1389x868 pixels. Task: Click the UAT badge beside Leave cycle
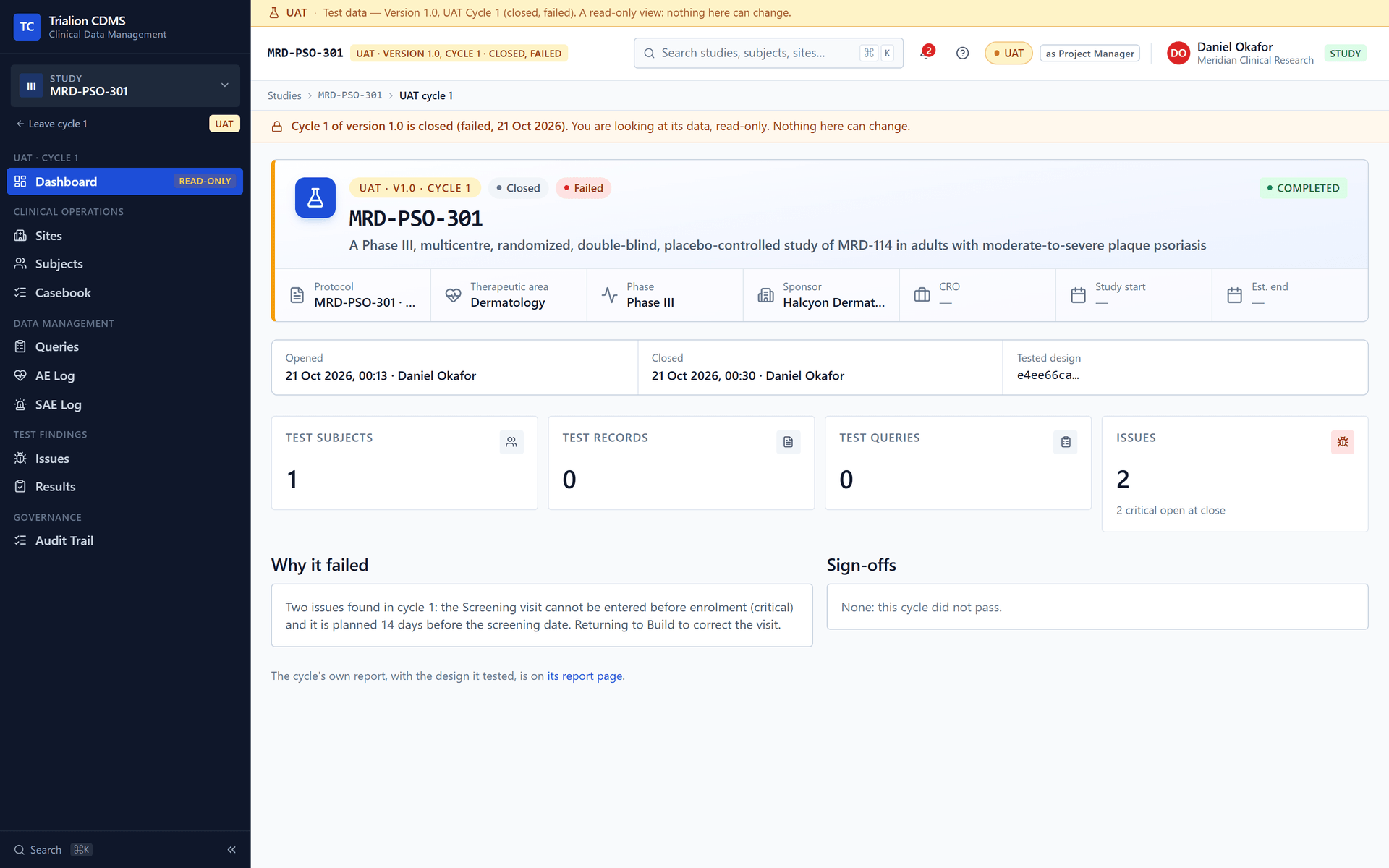click(224, 124)
